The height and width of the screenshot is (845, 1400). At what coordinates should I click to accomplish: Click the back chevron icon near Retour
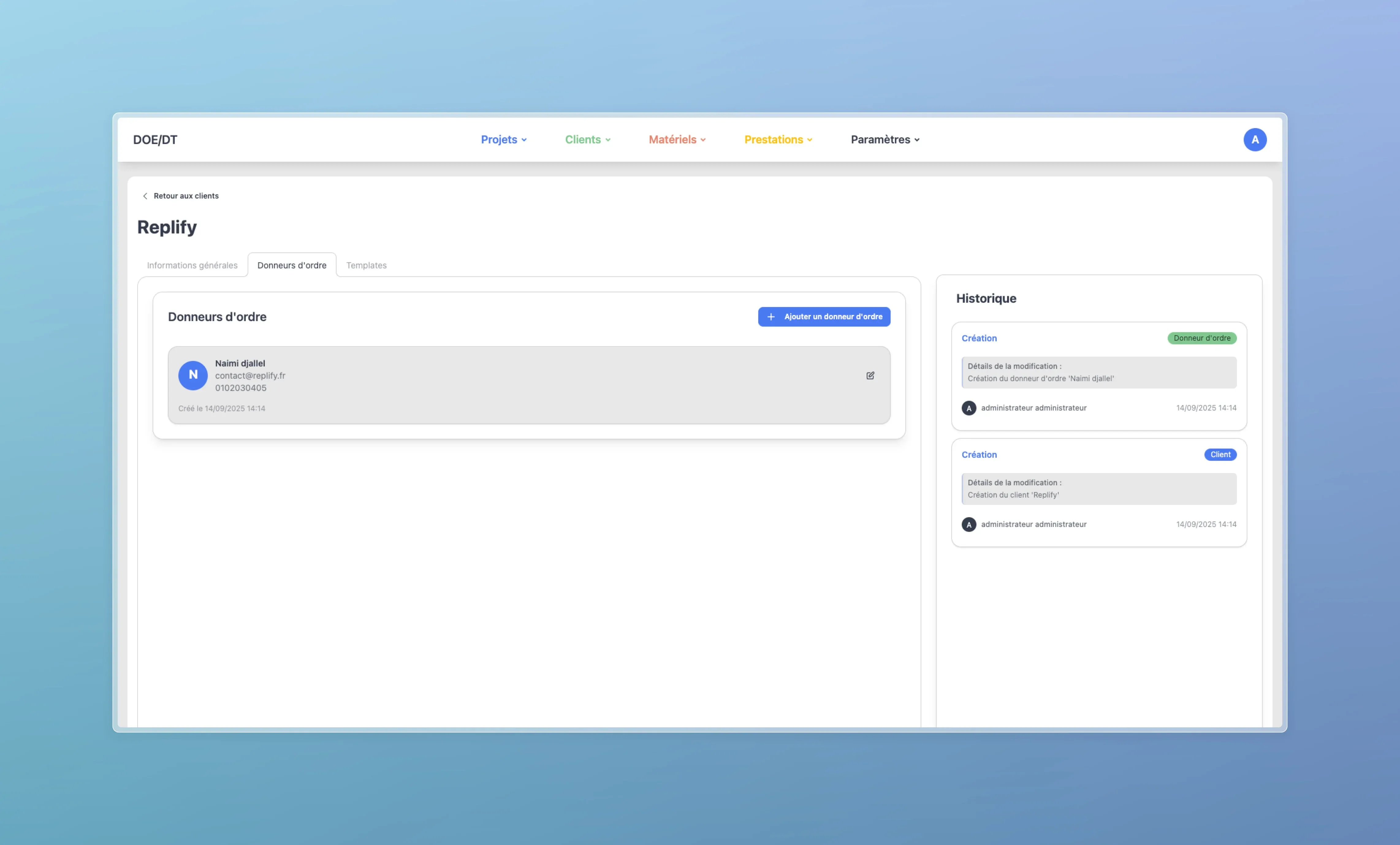pos(145,196)
